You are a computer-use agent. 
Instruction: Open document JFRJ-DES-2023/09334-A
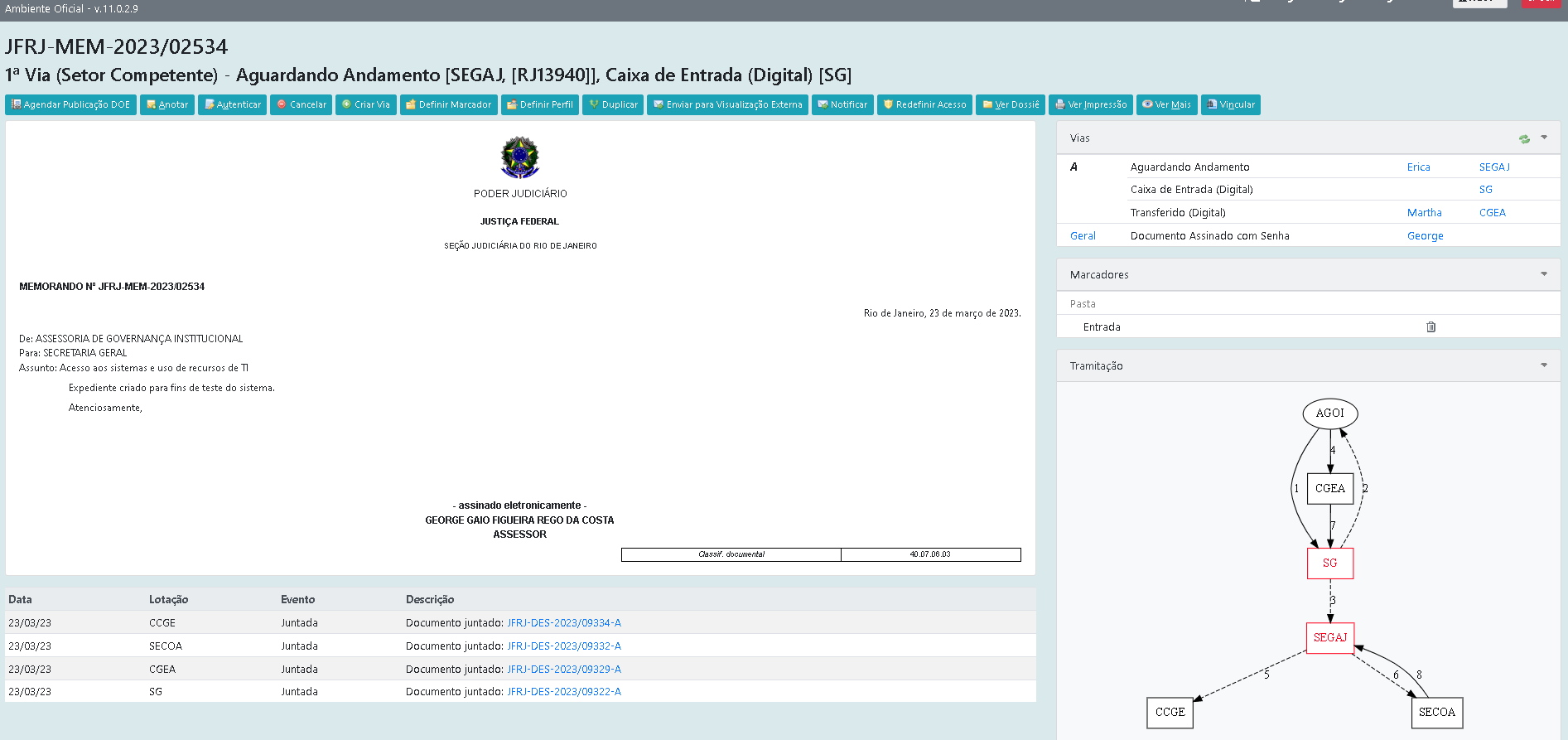pos(564,623)
